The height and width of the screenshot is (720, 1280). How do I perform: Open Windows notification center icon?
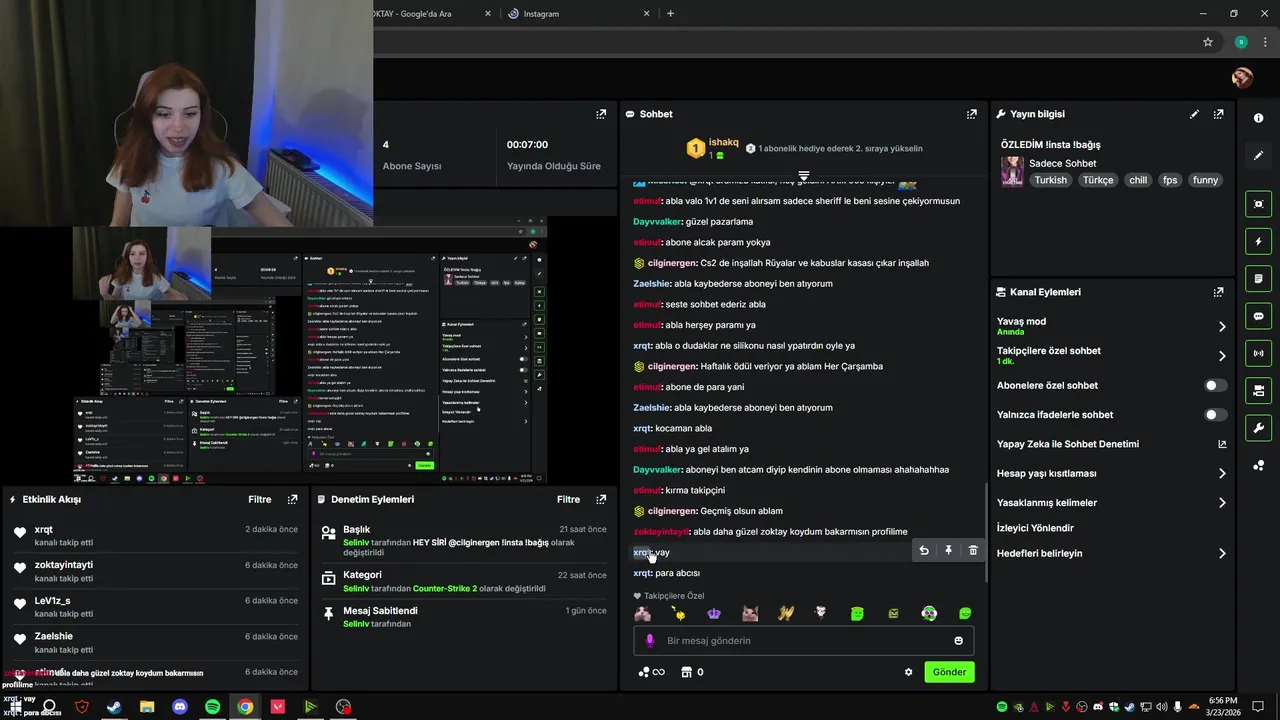click(x=1259, y=706)
